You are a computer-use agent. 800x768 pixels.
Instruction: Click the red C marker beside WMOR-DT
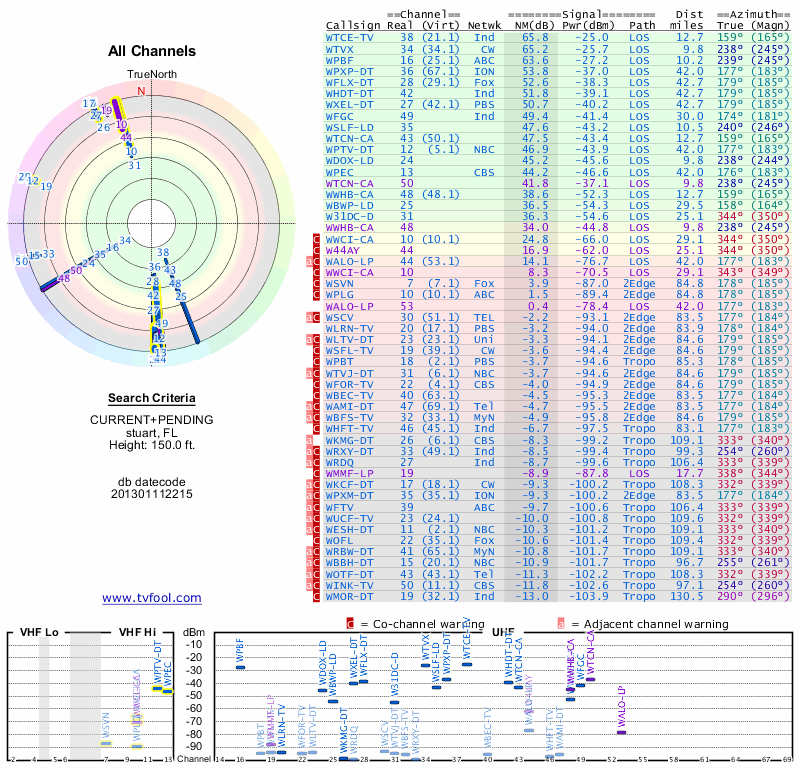[x=316, y=597]
